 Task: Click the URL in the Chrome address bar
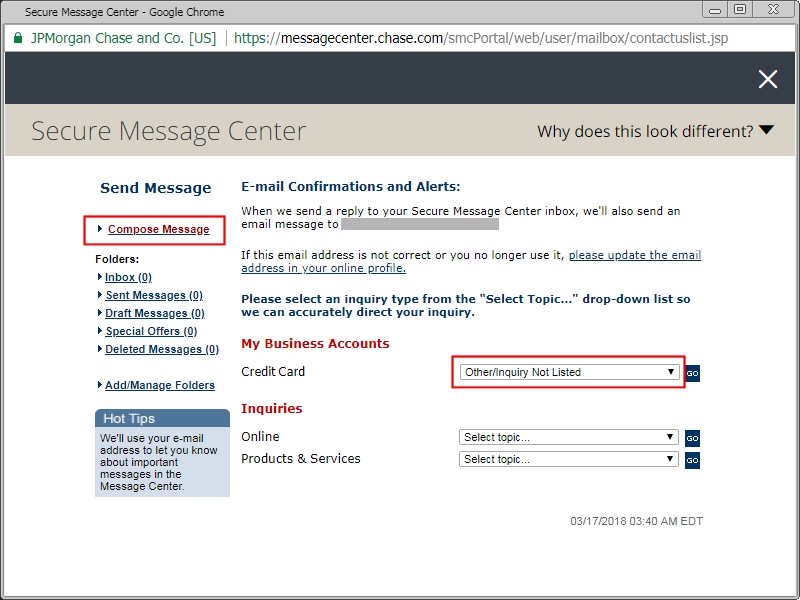pyautogui.click(x=481, y=38)
